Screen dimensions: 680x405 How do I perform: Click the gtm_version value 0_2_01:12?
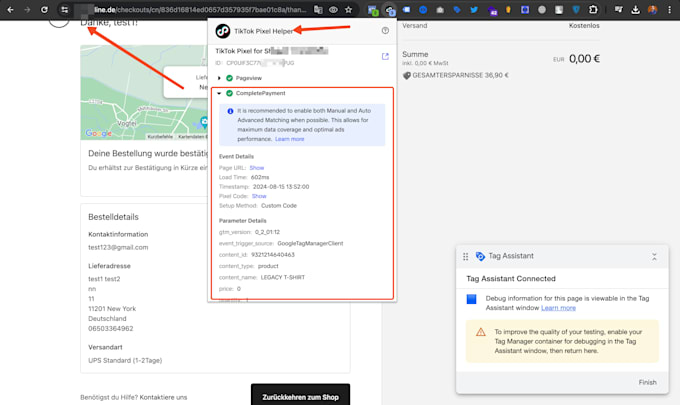click(x=267, y=232)
